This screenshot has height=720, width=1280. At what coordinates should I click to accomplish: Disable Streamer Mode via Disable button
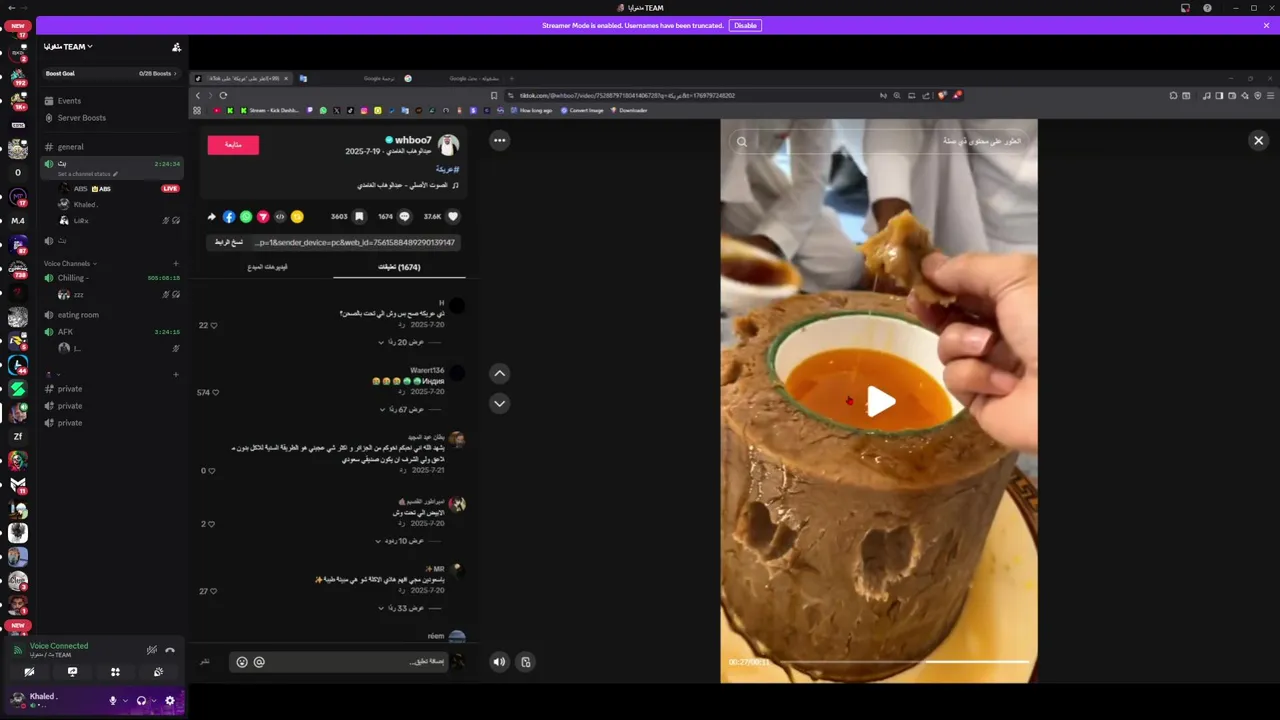pyautogui.click(x=745, y=25)
